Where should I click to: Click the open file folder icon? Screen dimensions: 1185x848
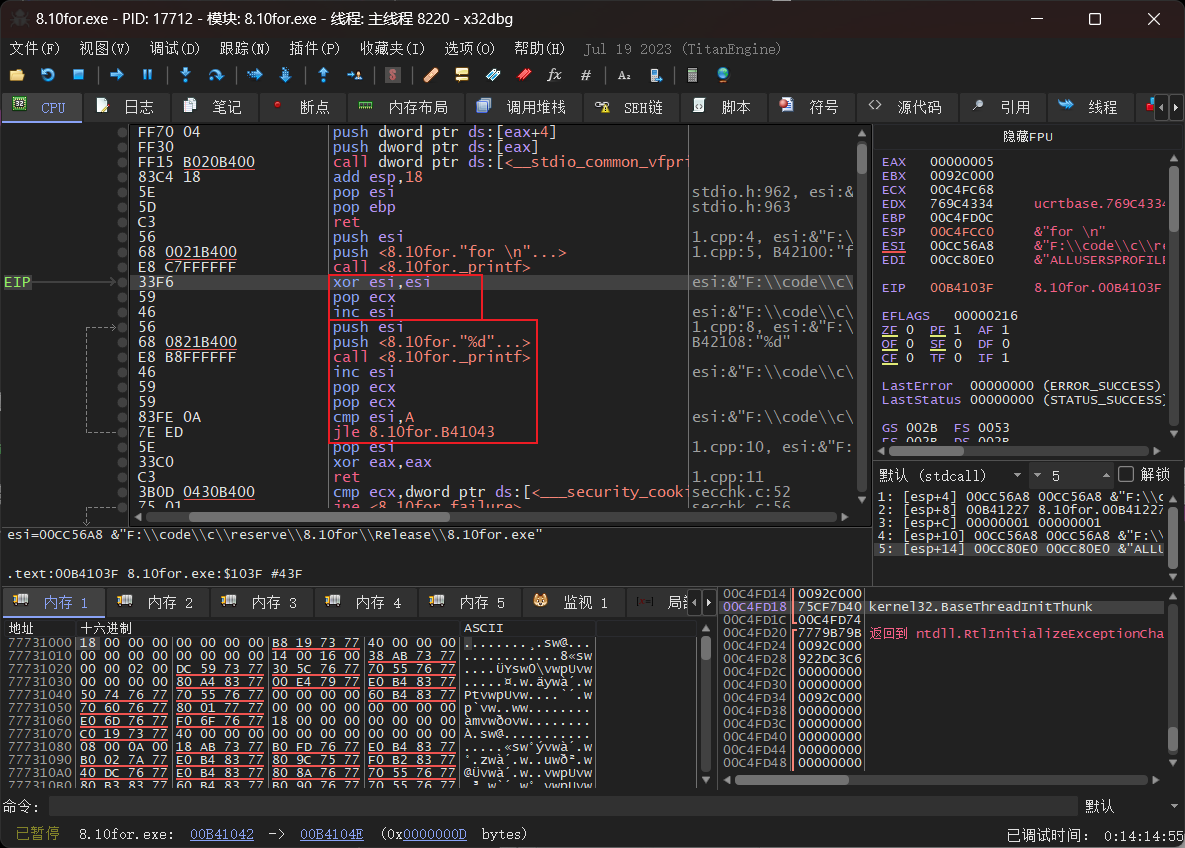(17, 75)
